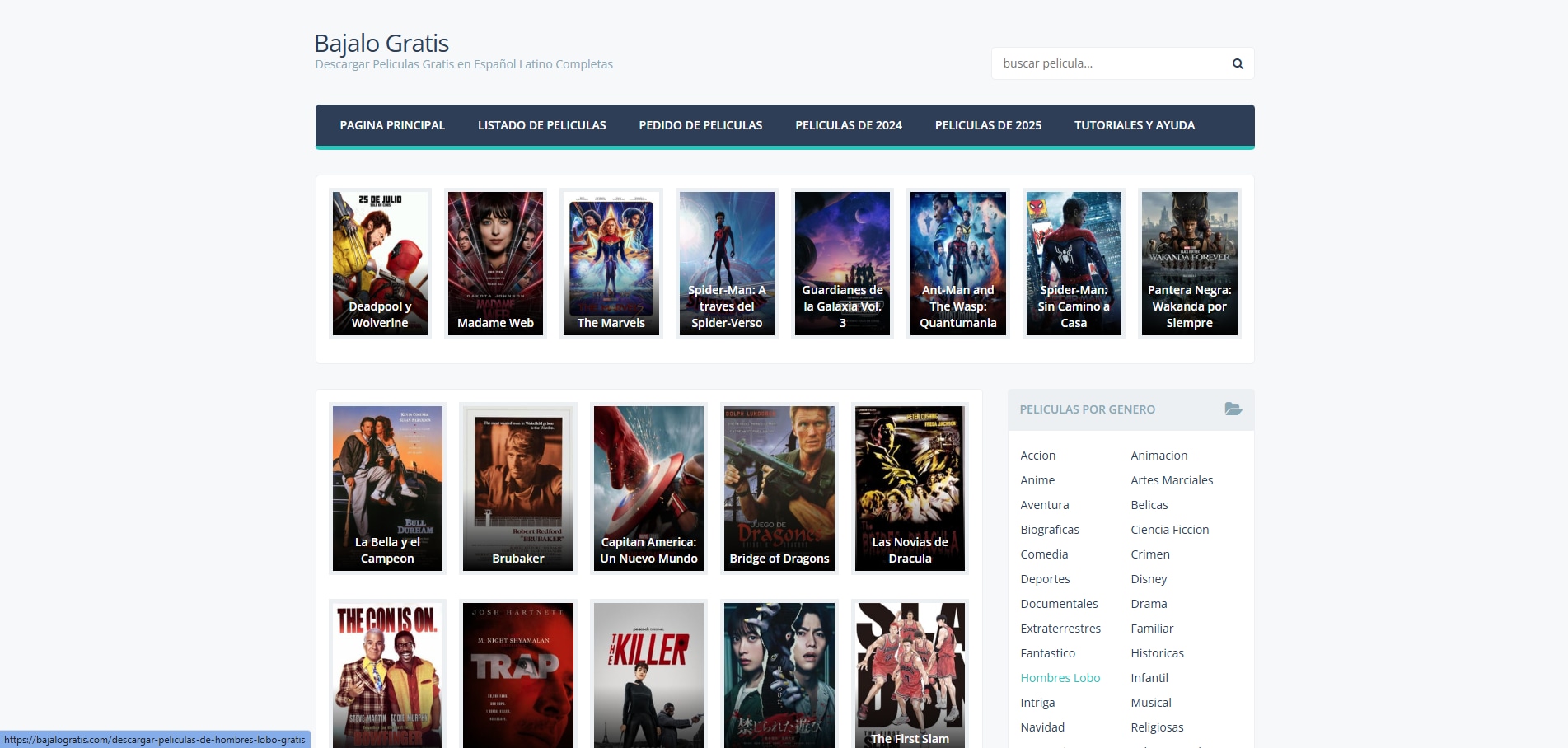The width and height of the screenshot is (1568, 748).
Task: Select the Fantastico genre link
Action: click(x=1047, y=653)
